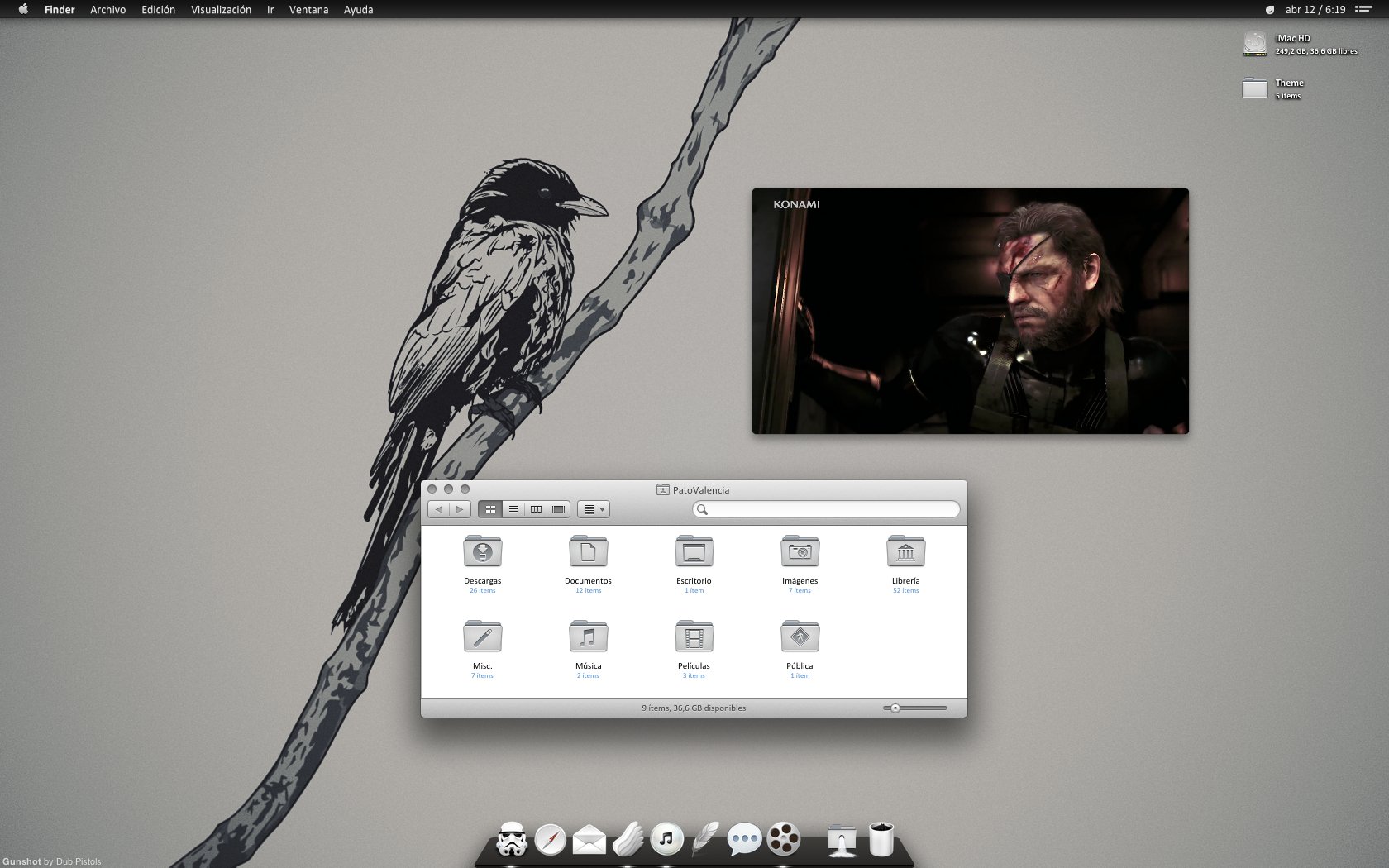Image resolution: width=1389 pixels, height=868 pixels.
Task: Open the Ventana menu
Action: tap(308, 9)
